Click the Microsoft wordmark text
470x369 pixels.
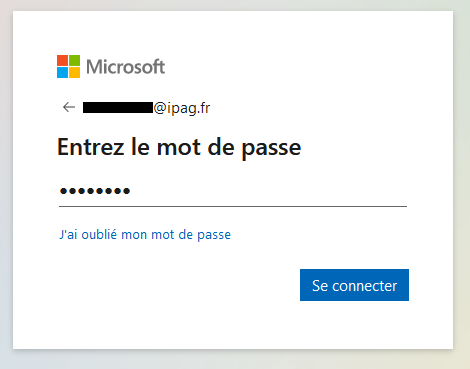pos(126,67)
